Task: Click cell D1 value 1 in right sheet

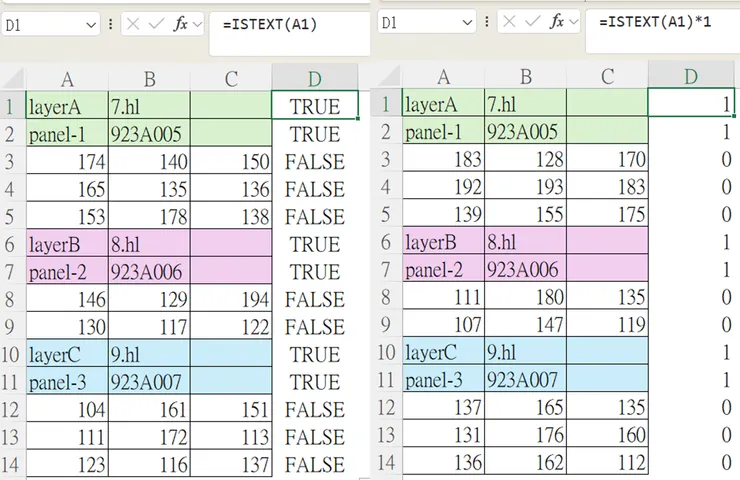Action: [691, 104]
